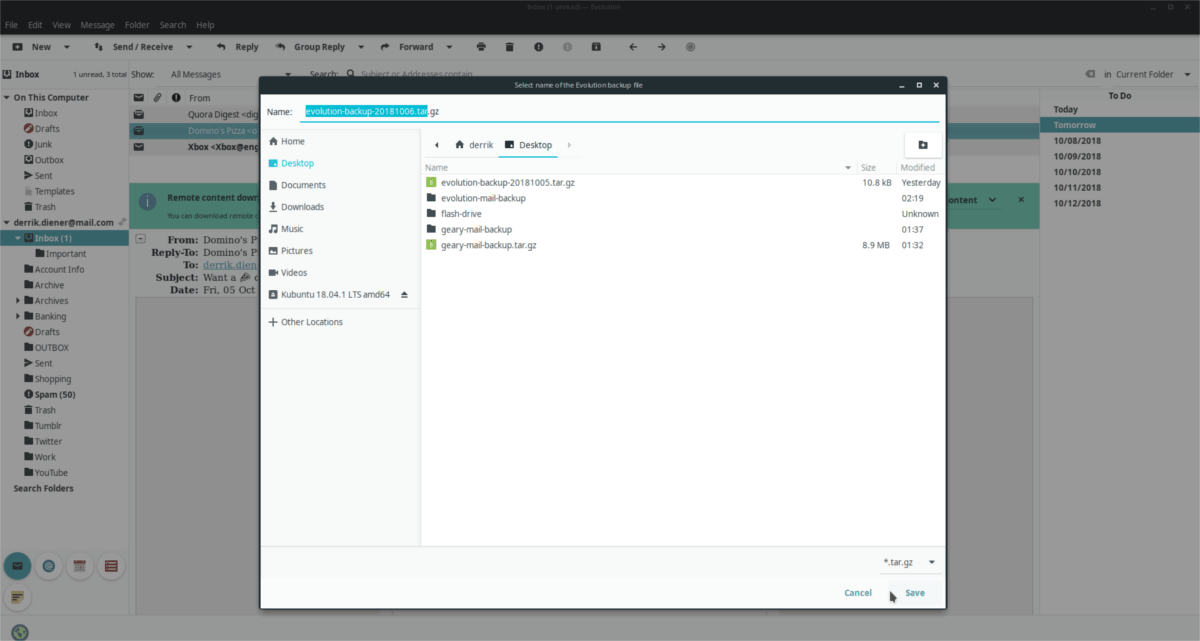Click the Print toolbar icon in Evolution
1200x641 pixels.
click(x=481, y=47)
